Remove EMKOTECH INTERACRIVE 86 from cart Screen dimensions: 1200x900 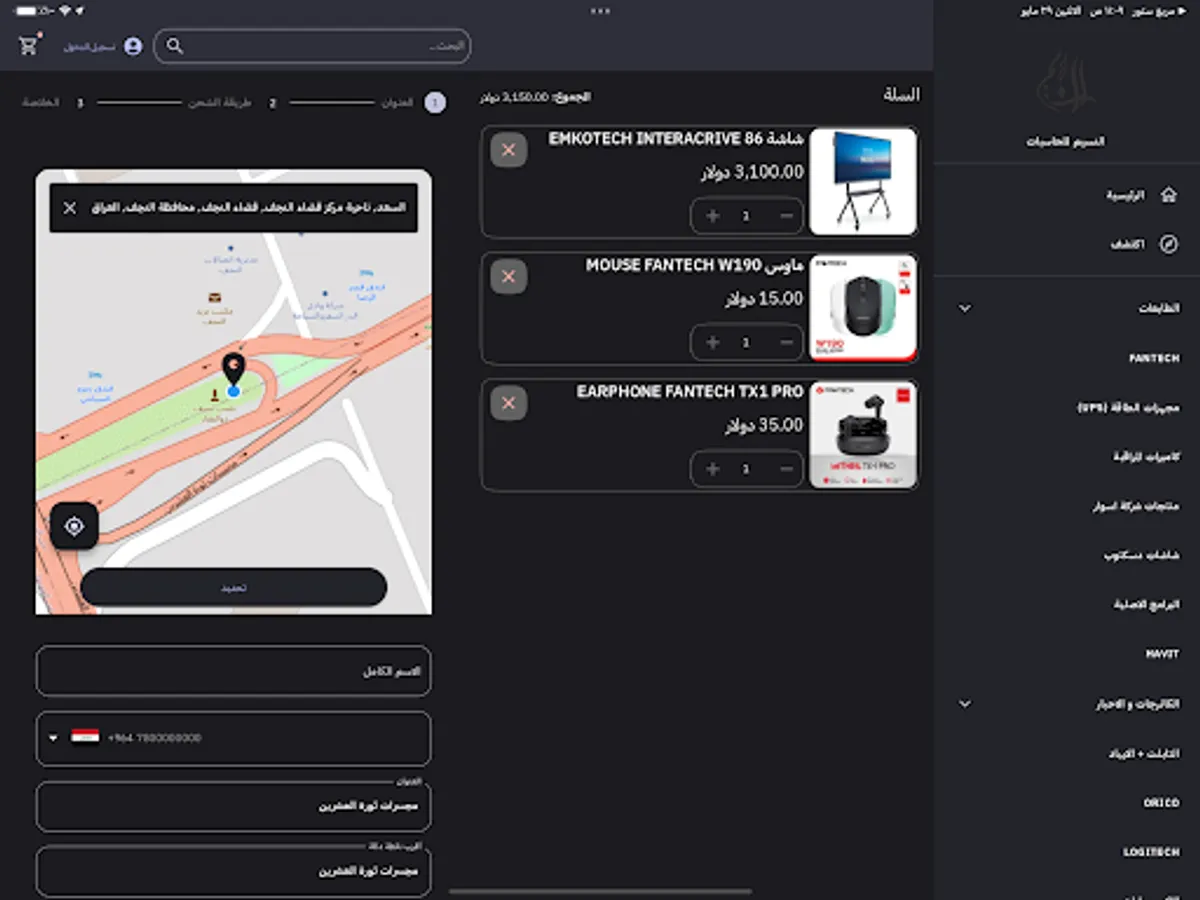509,150
